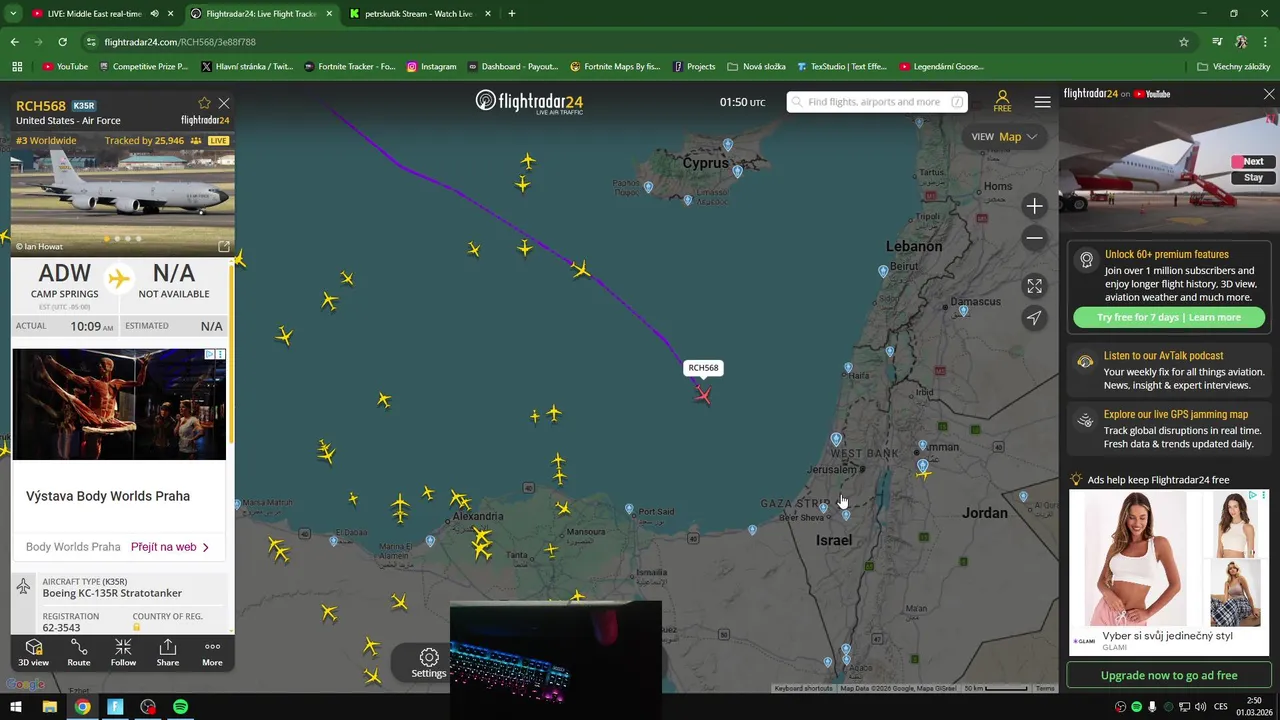Open Spotify from the taskbar
This screenshot has height=720, width=1280.
click(180, 707)
